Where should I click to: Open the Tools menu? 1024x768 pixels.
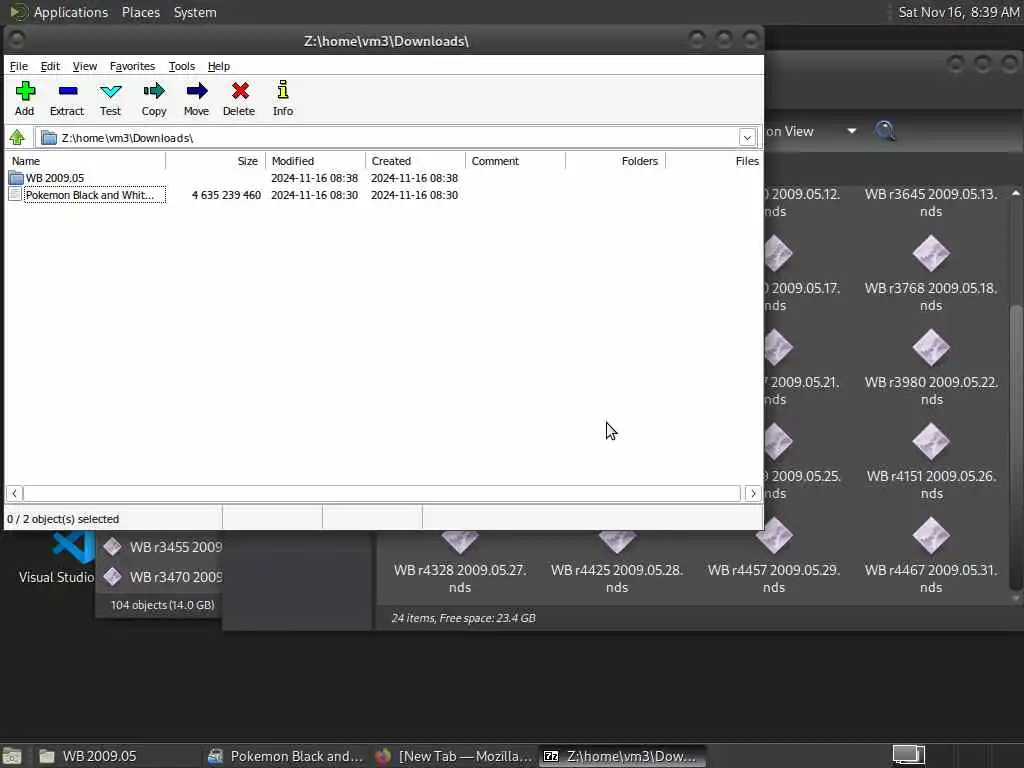tap(182, 66)
